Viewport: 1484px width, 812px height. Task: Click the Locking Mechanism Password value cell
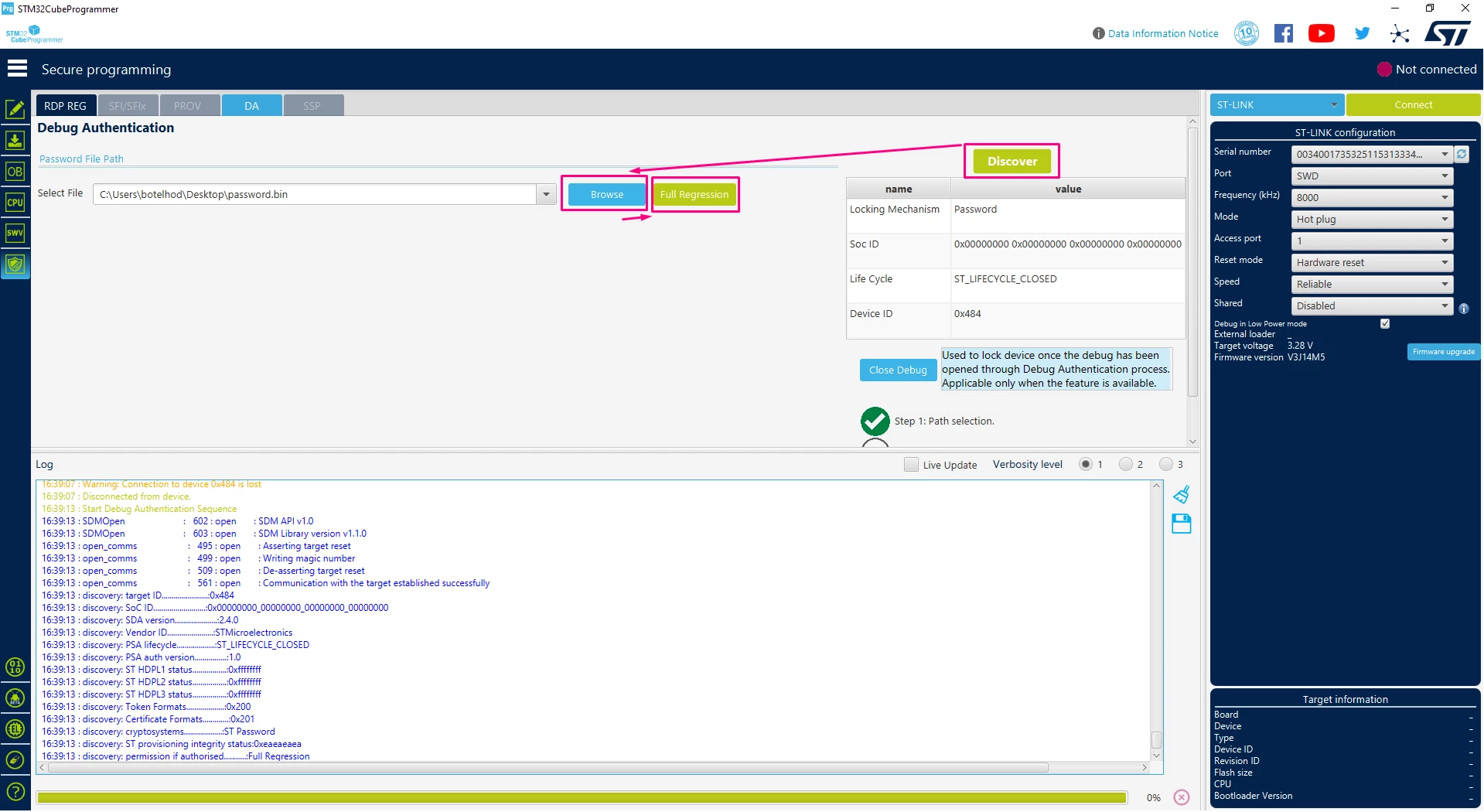[x=1067, y=216]
